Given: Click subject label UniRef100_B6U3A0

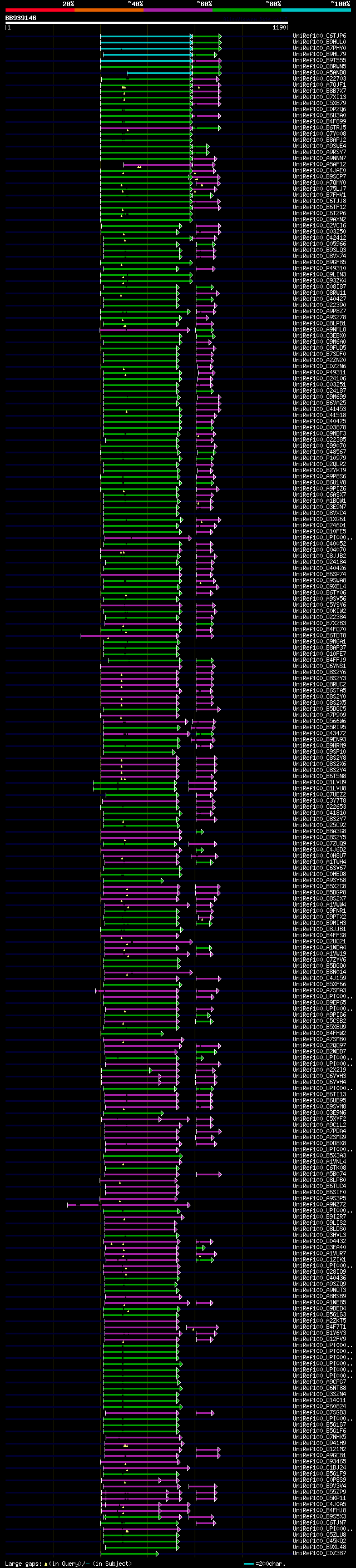Looking at the screenshot, I should point(319,116).
